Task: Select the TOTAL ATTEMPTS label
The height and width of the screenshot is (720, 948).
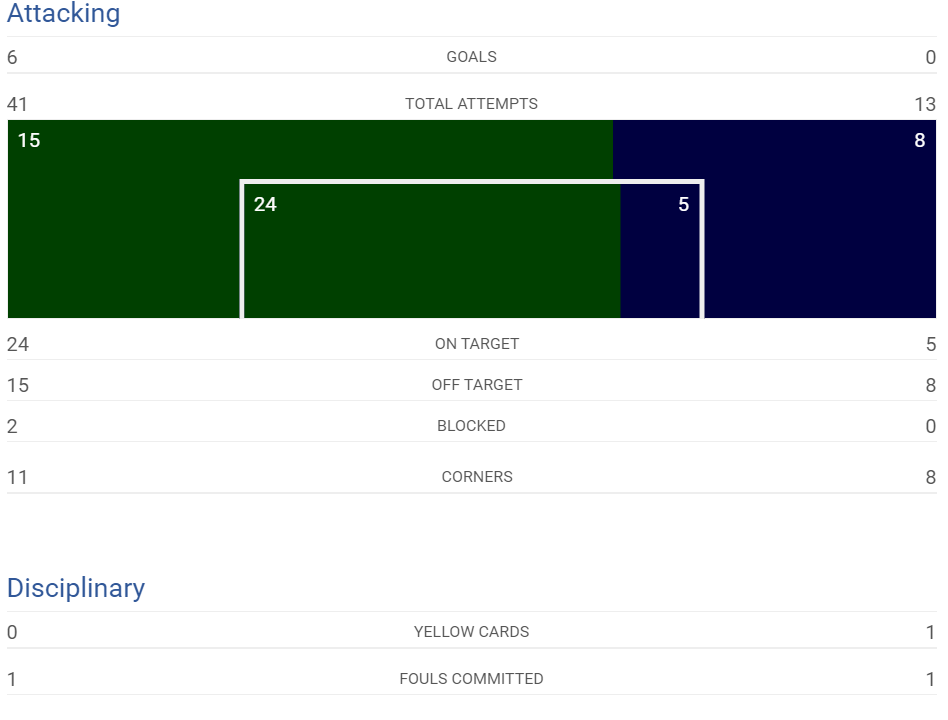Action: 472,104
